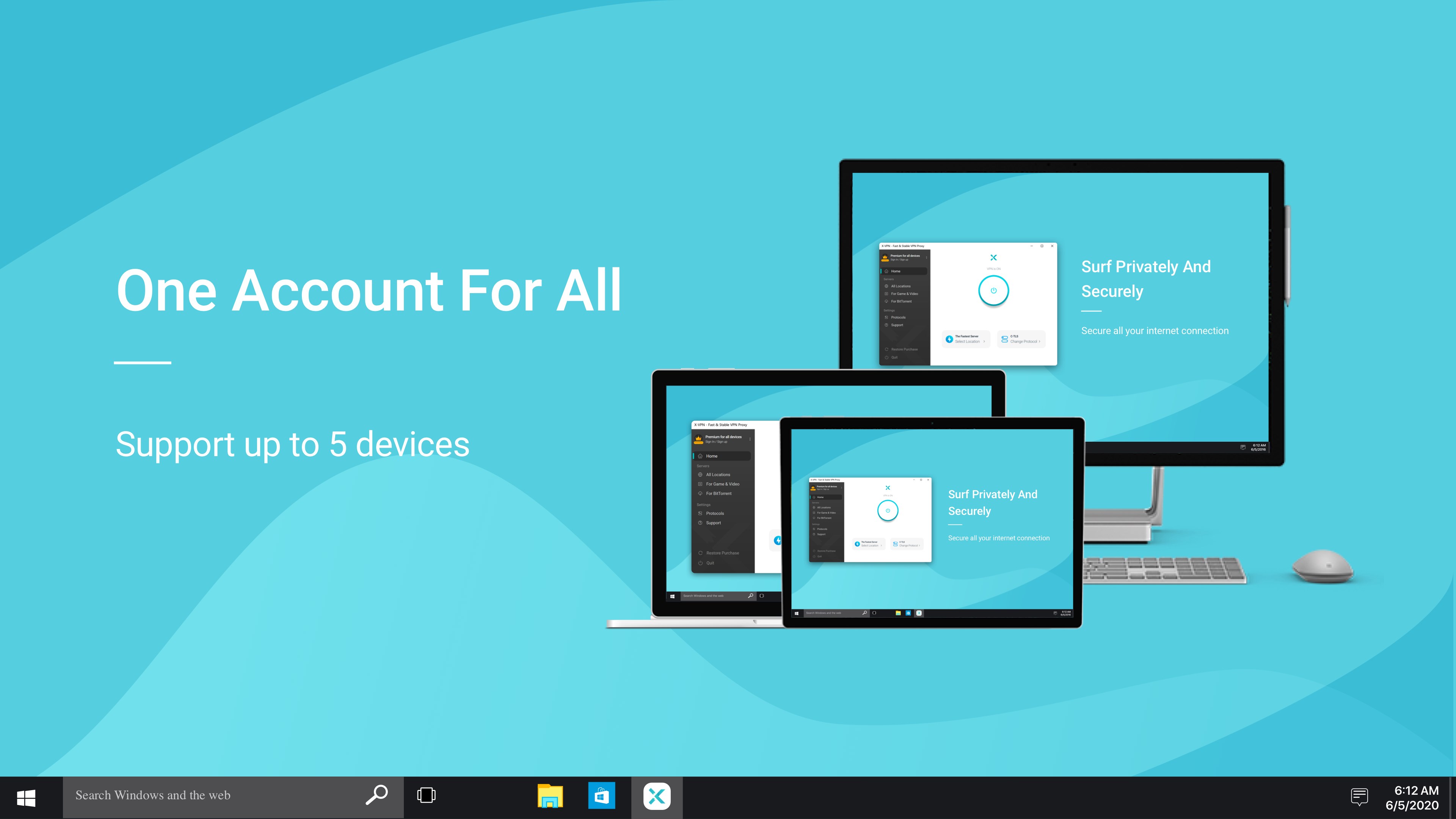Select Home in the laptop's X-VPN sidebar
The width and height of the screenshot is (1456, 819).
tap(712, 456)
